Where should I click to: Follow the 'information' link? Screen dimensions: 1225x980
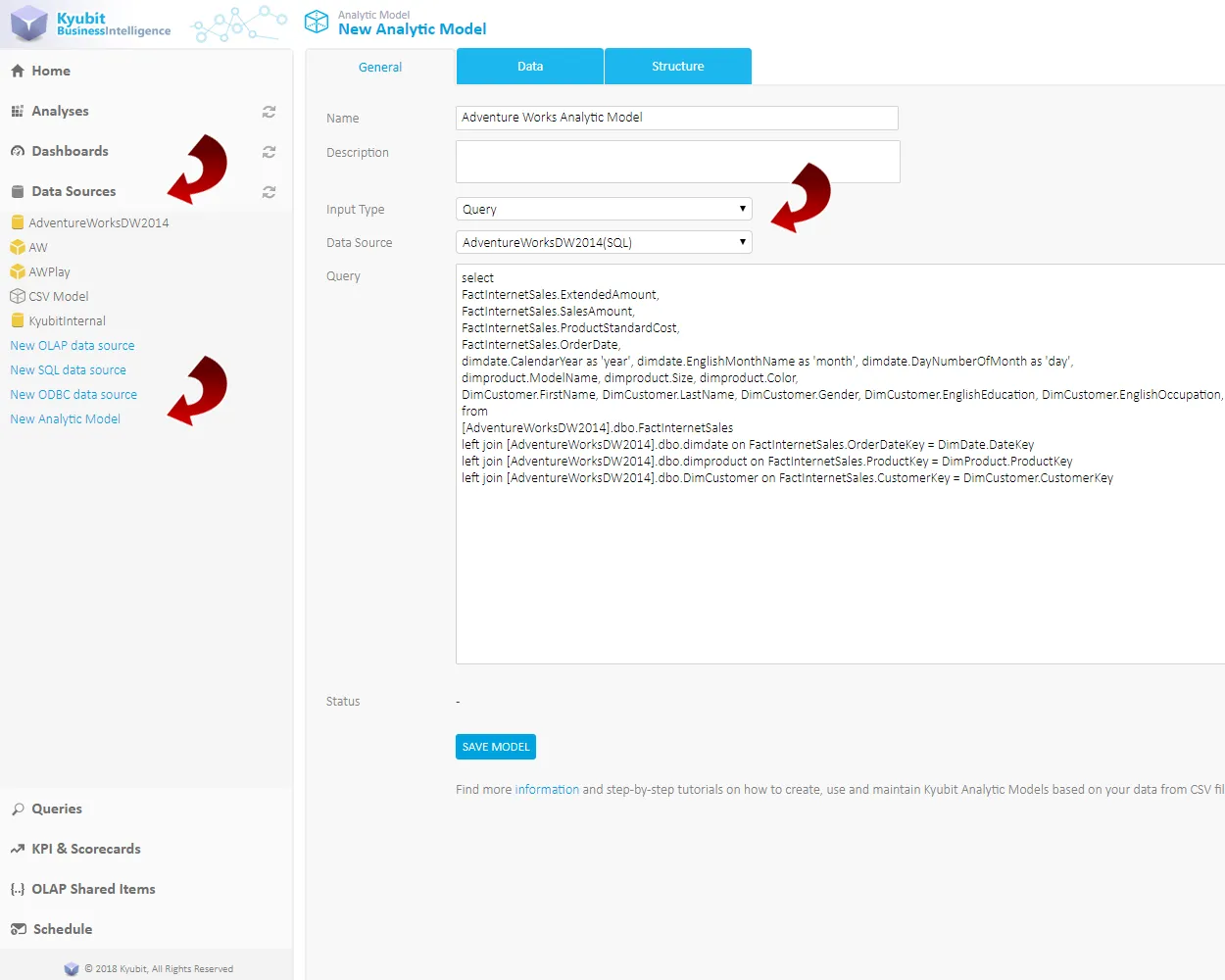point(547,789)
